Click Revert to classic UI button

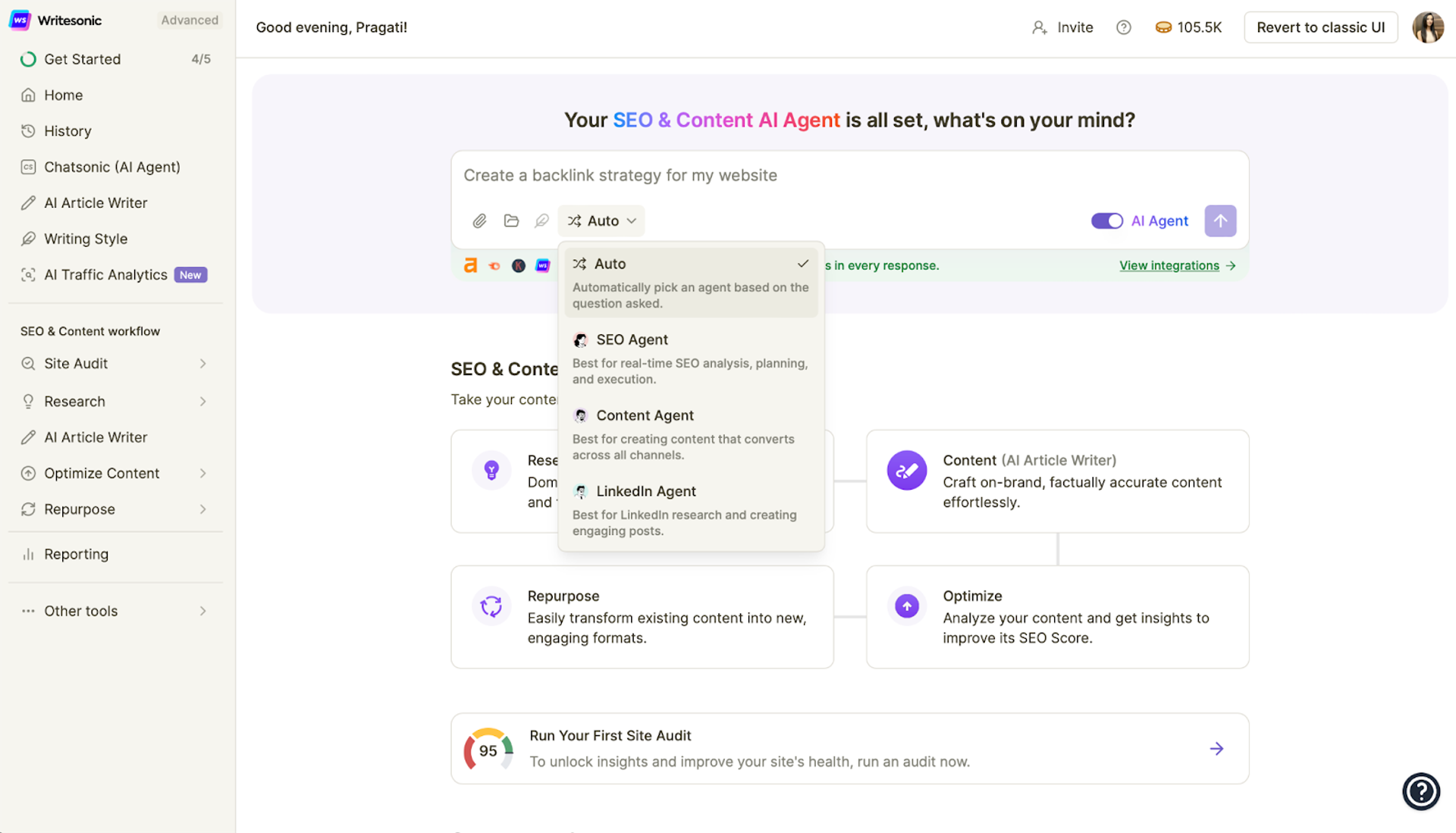pos(1320,27)
